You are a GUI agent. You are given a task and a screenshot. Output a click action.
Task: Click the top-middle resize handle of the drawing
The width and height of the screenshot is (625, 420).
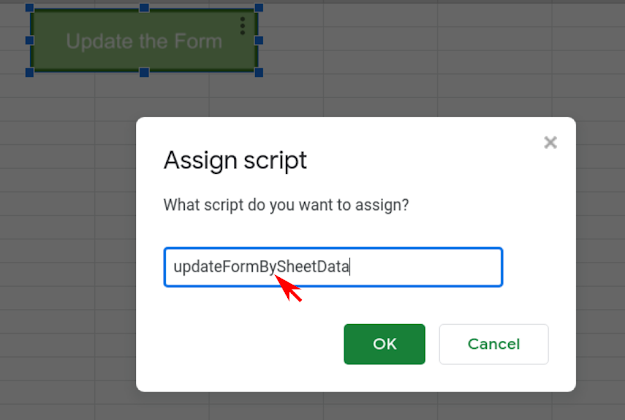click(x=144, y=8)
